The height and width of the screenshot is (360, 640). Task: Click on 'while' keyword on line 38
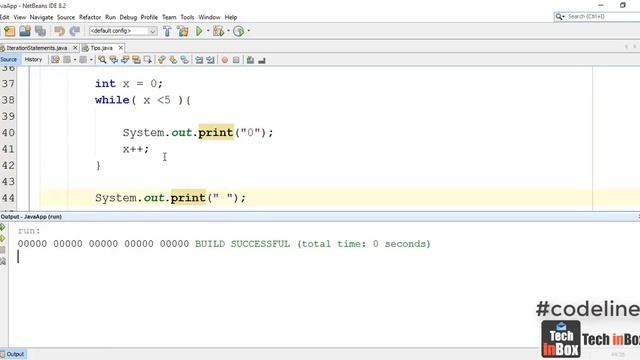112,100
